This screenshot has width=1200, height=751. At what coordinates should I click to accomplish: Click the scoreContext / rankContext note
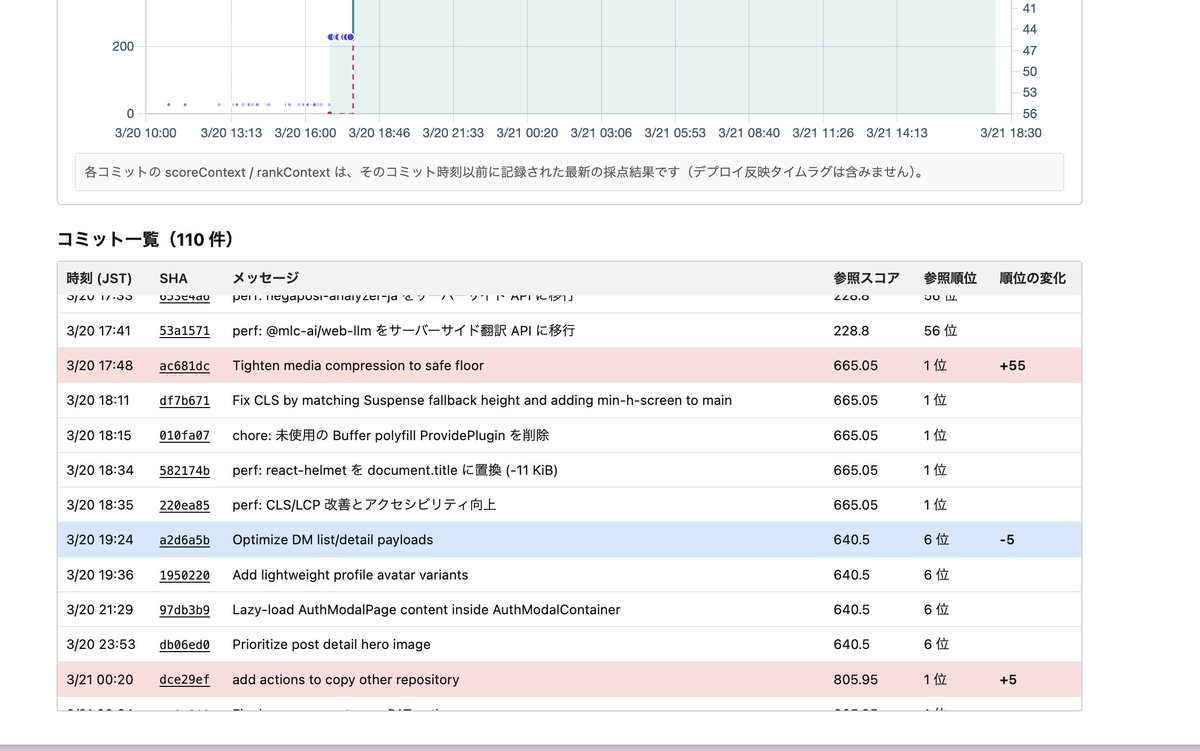pyautogui.click(x=569, y=172)
